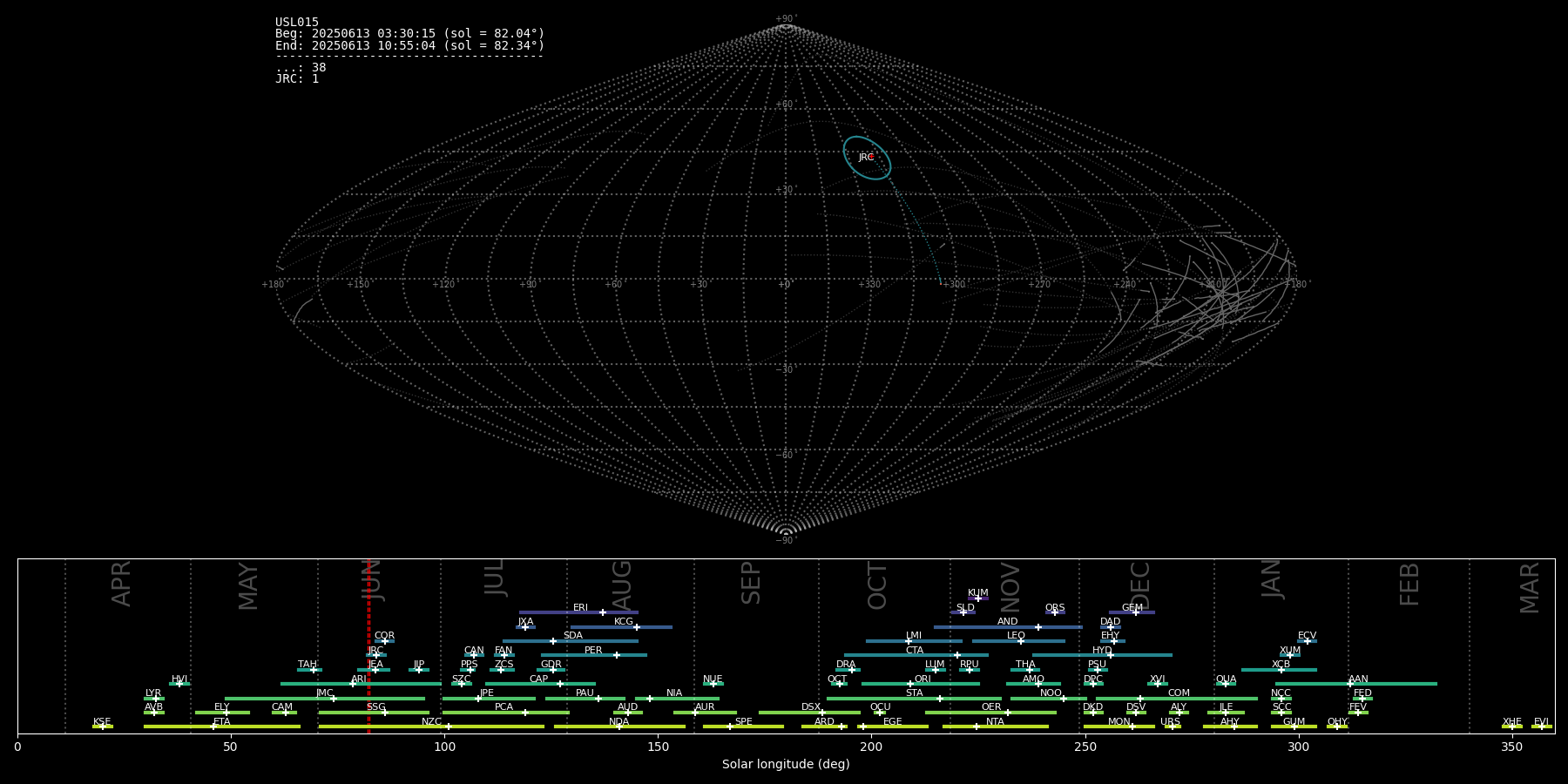Click the SDA shower label
This screenshot has width=1568, height=784.
click(573, 635)
